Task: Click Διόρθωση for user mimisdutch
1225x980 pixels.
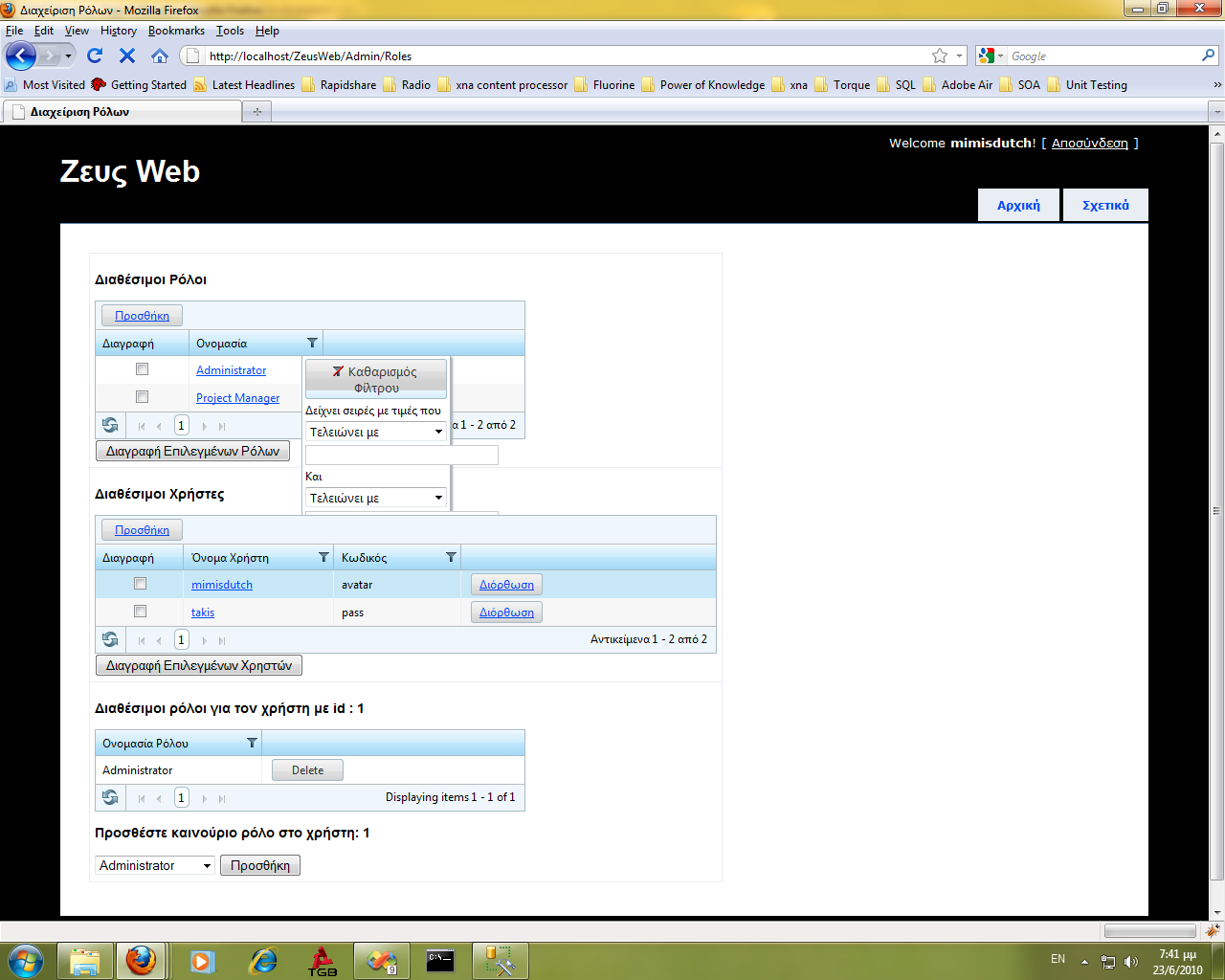Action: coord(506,584)
